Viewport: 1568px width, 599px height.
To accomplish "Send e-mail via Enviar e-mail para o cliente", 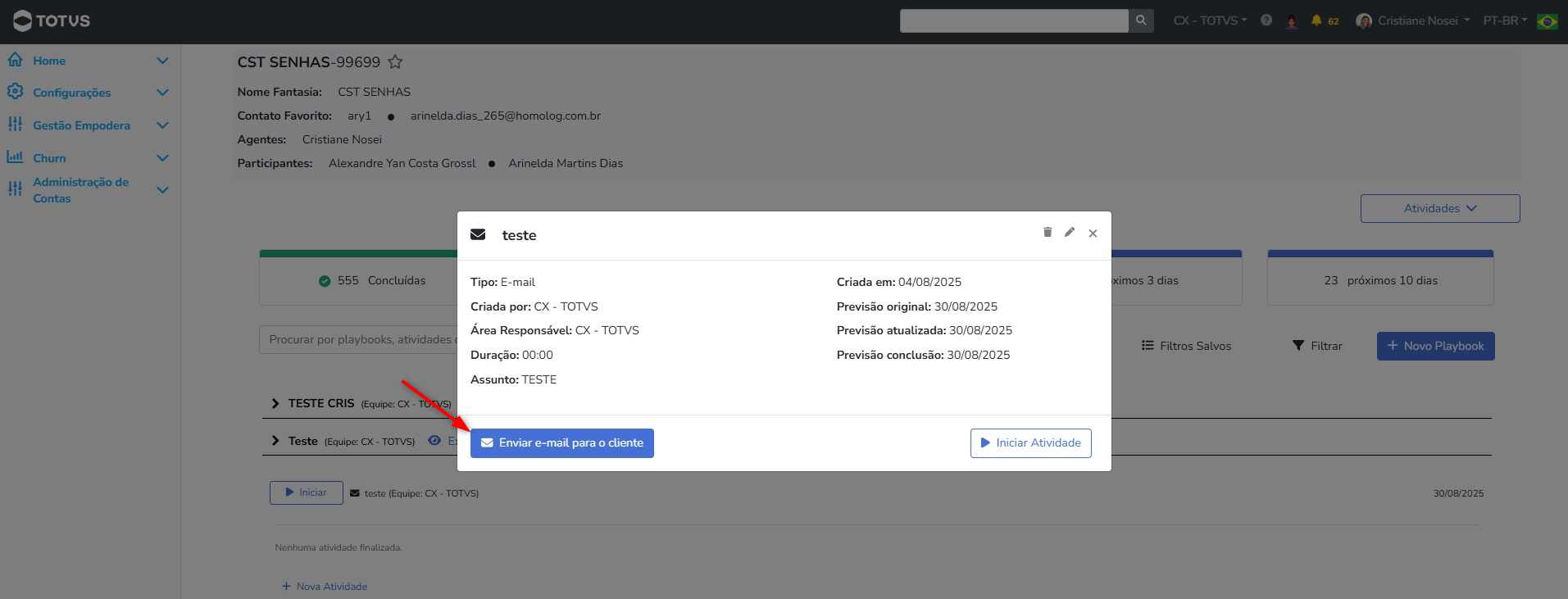I will [x=562, y=443].
